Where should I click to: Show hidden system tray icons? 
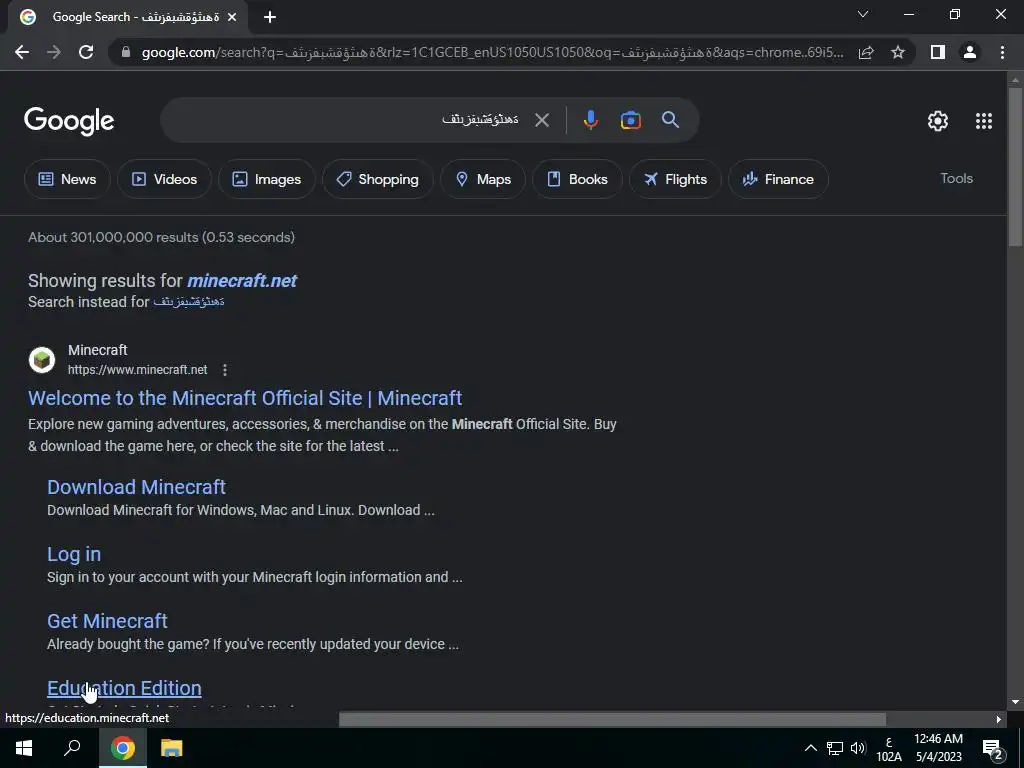click(x=810, y=748)
